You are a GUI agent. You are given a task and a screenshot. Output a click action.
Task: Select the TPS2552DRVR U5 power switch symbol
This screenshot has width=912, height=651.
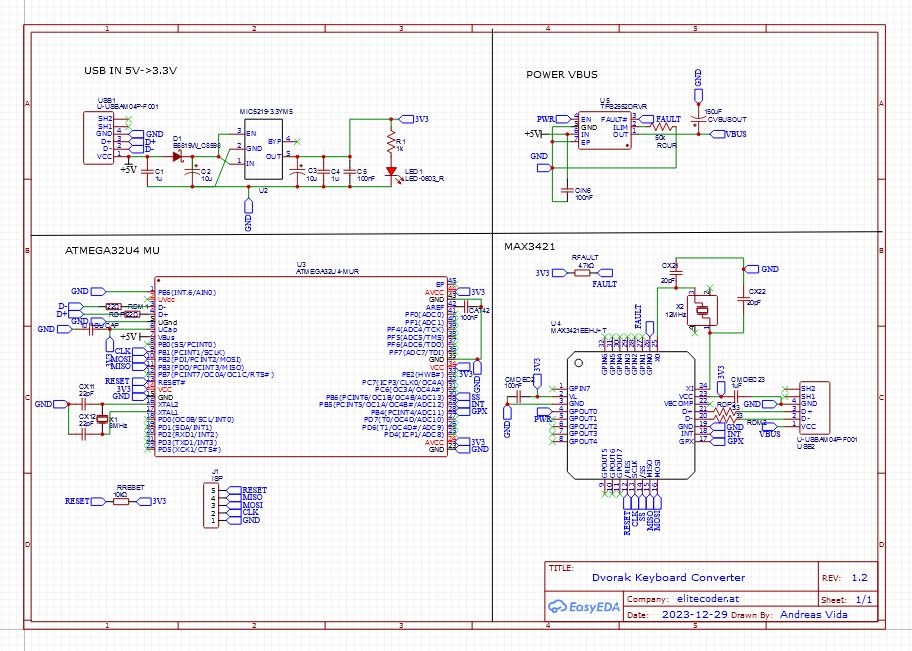click(x=604, y=131)
